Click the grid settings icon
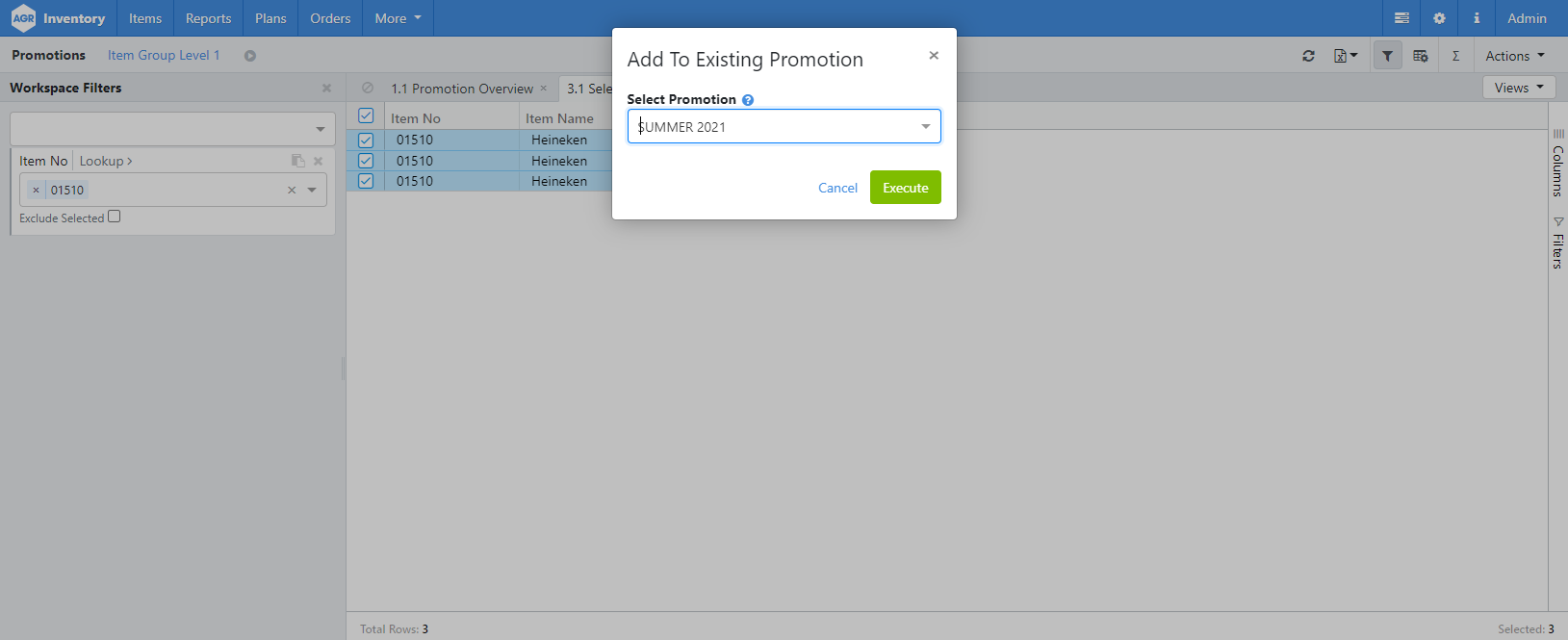Screen dimensions: 1568x640 pyautogui.click(x=1421, y=55)
